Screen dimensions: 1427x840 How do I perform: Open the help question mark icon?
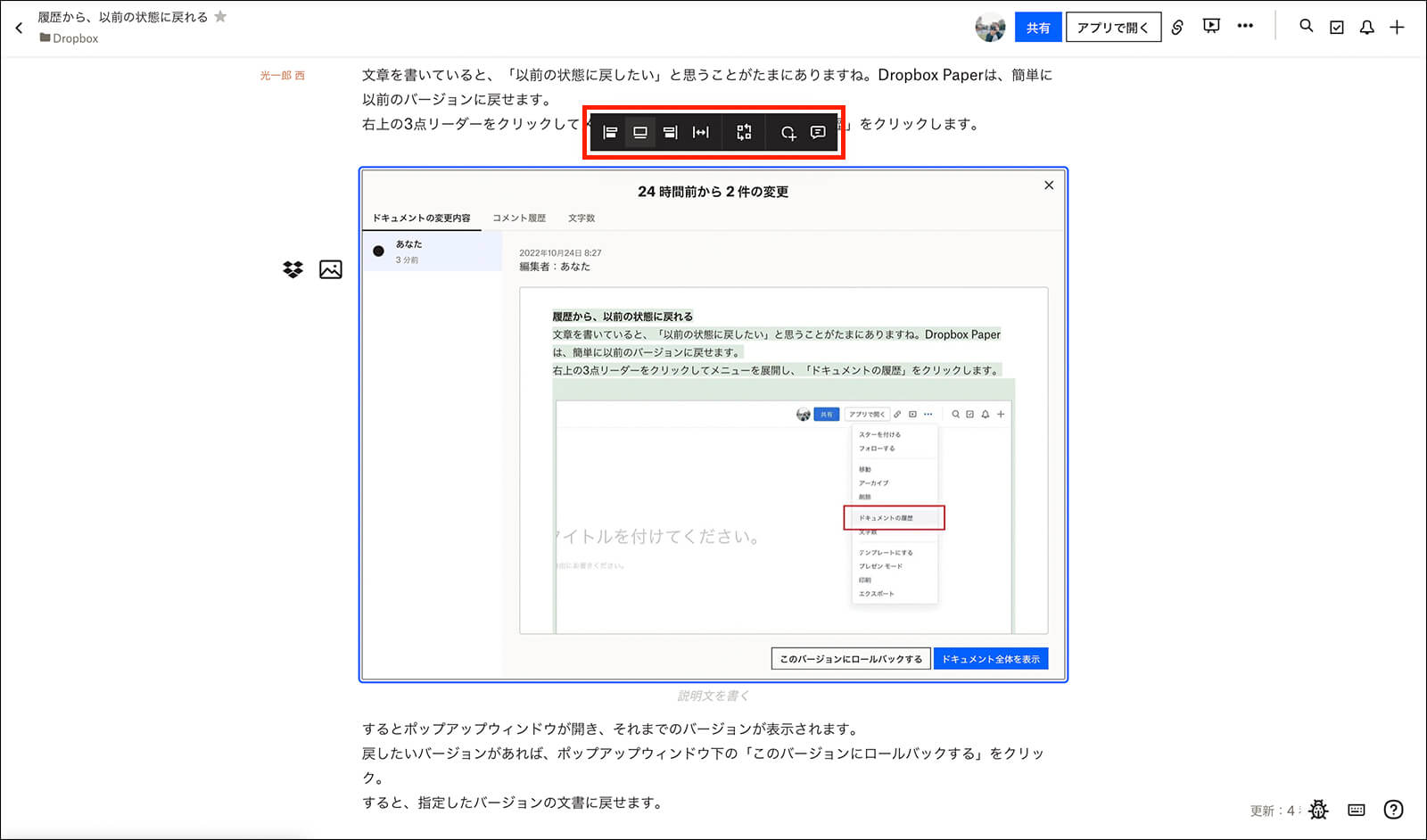(1393, 810)
